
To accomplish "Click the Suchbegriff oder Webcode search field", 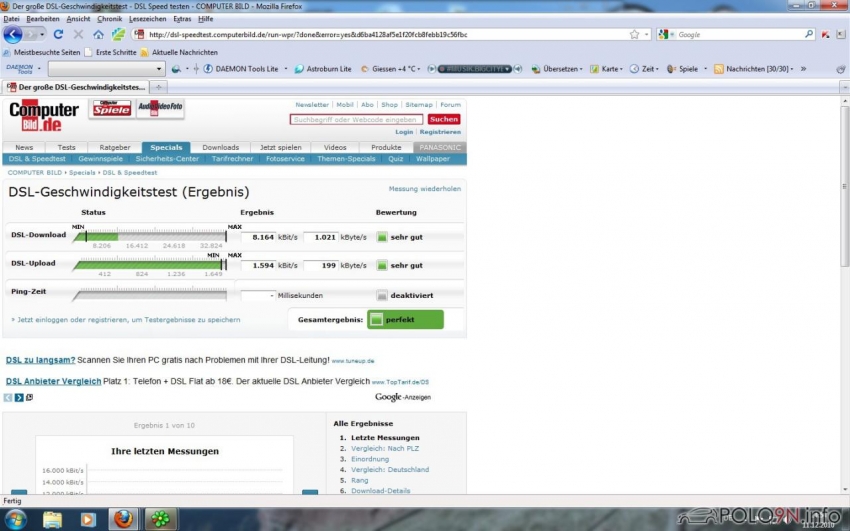I will [356, 119].
